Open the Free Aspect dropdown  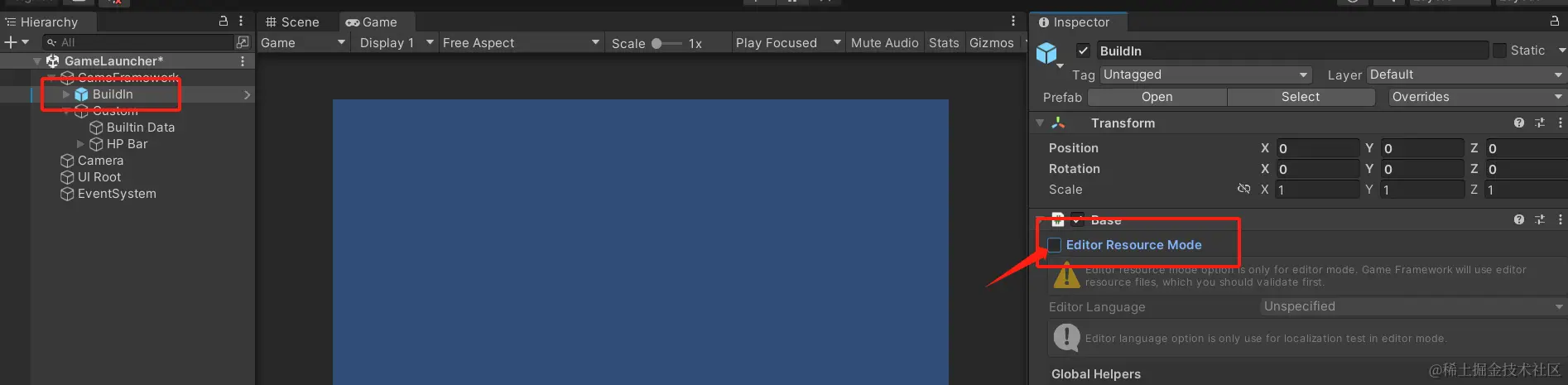coord(521,43)
